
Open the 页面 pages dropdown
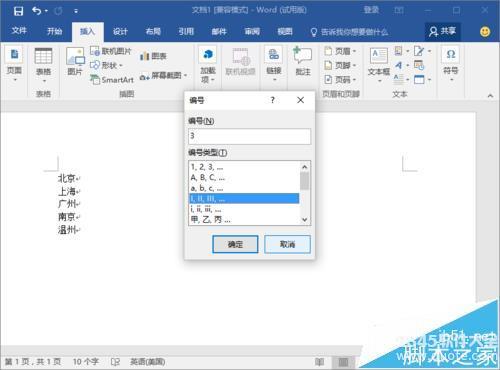[14, 65]
